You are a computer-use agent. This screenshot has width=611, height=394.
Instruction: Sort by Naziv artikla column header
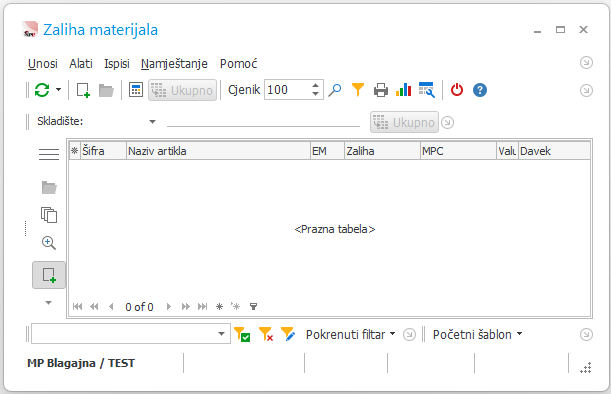click(x=218, y=151)
